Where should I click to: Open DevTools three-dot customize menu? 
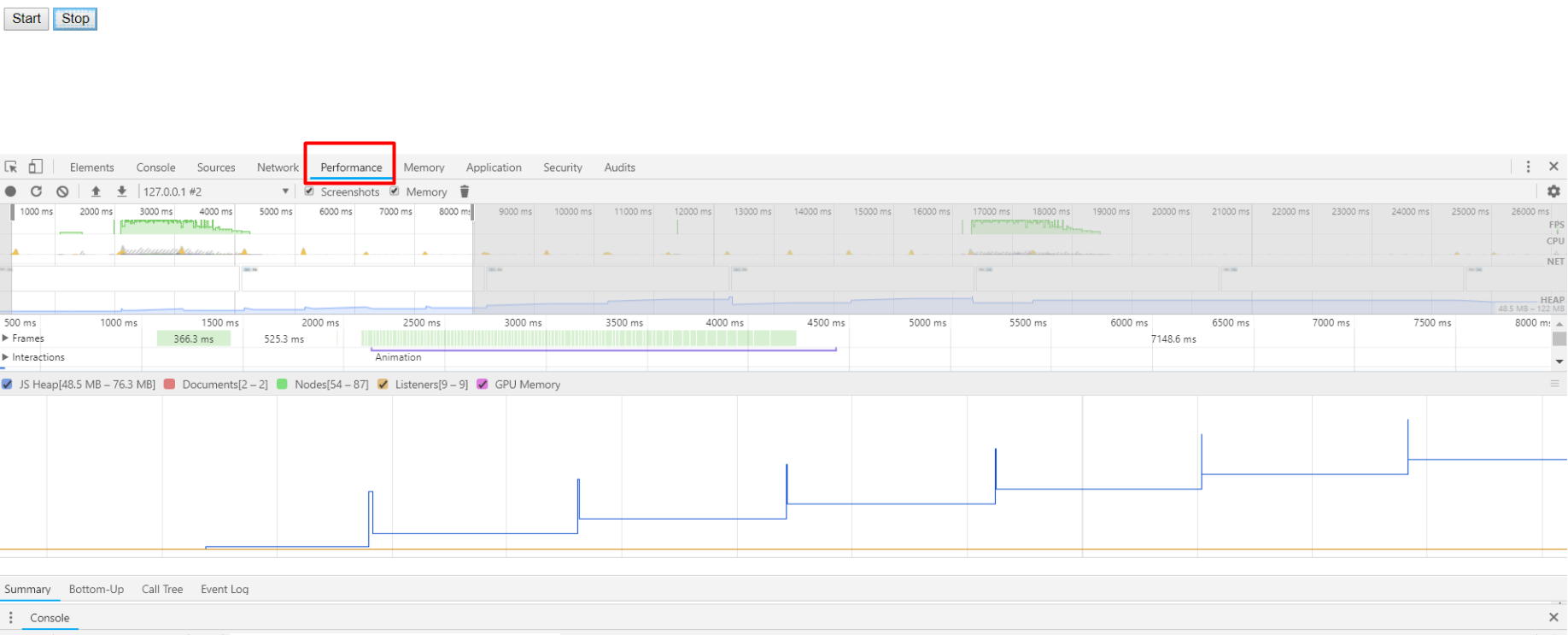click(x=1528, y=167)
